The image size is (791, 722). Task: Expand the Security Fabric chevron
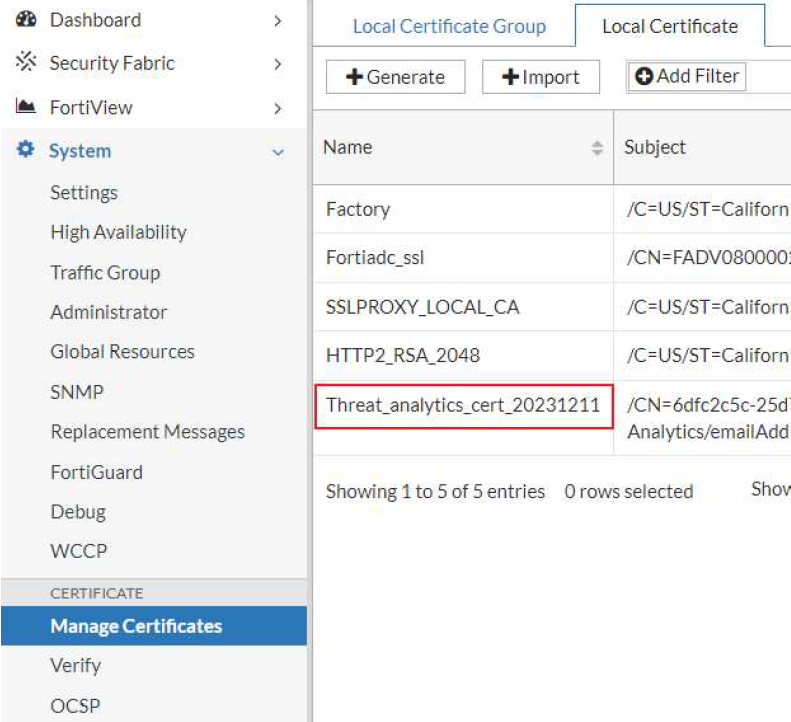[x=278, y=64]
